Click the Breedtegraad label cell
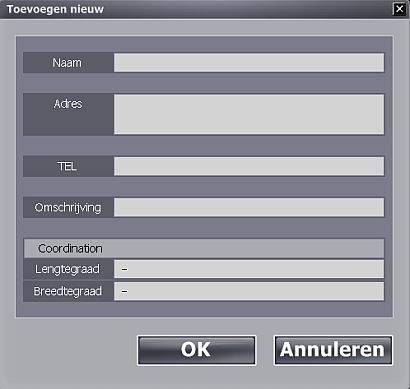Image resolution: width=410 pixels, height=389 pixels. click(68, 291)
